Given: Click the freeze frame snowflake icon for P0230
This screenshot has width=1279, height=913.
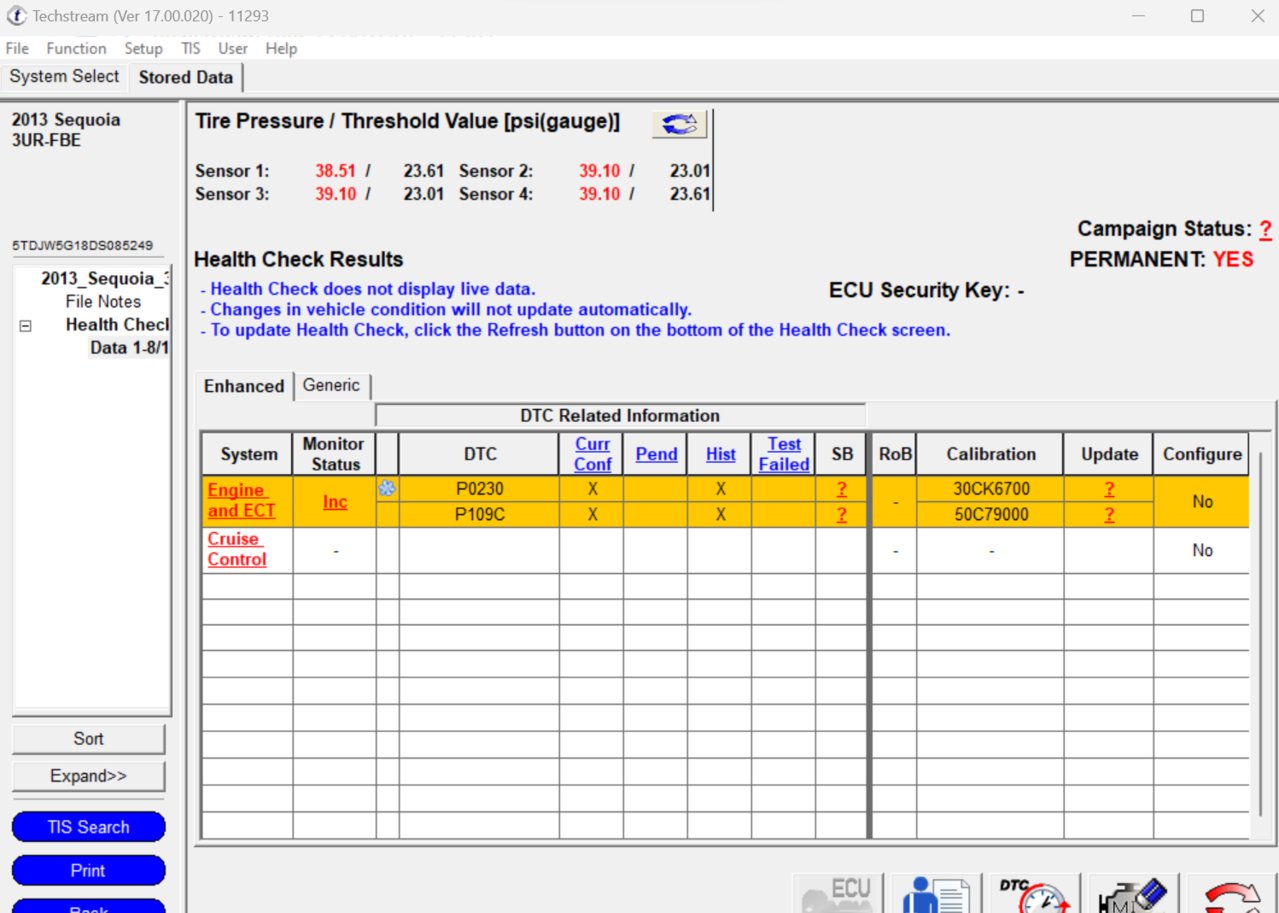Looking at the screenshot, I should point(387,489).
